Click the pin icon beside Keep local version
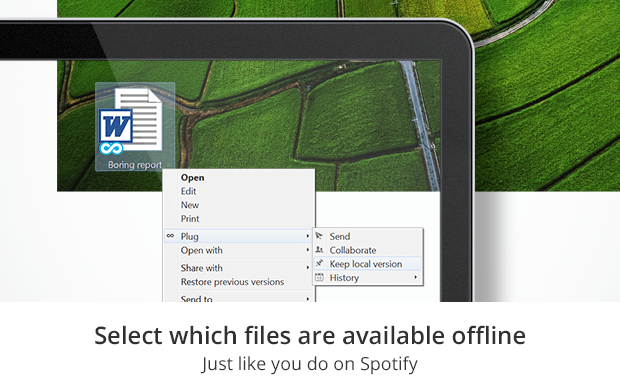This screenshot has height=389, width=620. point(319,263)
